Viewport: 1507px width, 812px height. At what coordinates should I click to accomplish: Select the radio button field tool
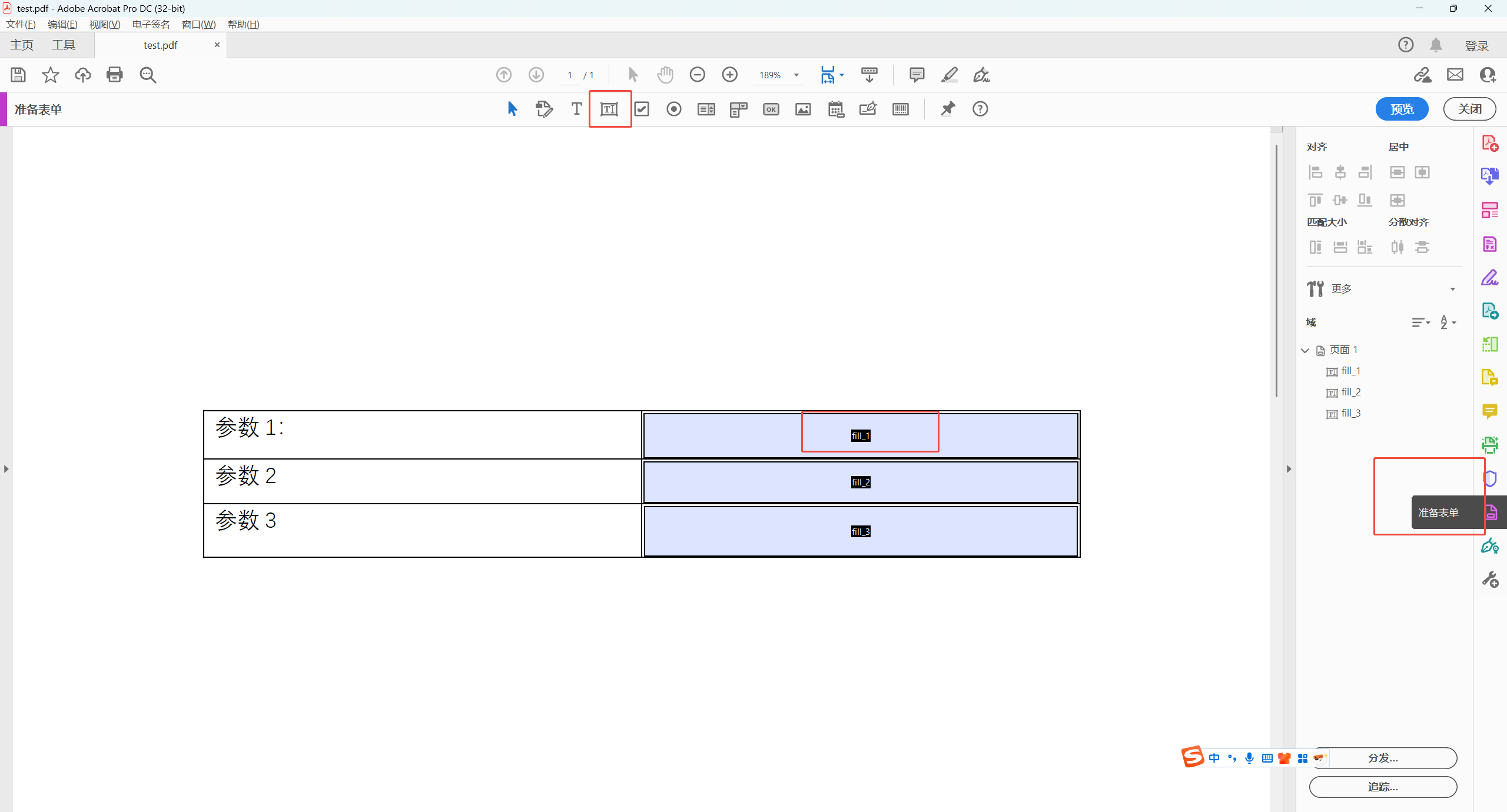[x=673, y=109]
